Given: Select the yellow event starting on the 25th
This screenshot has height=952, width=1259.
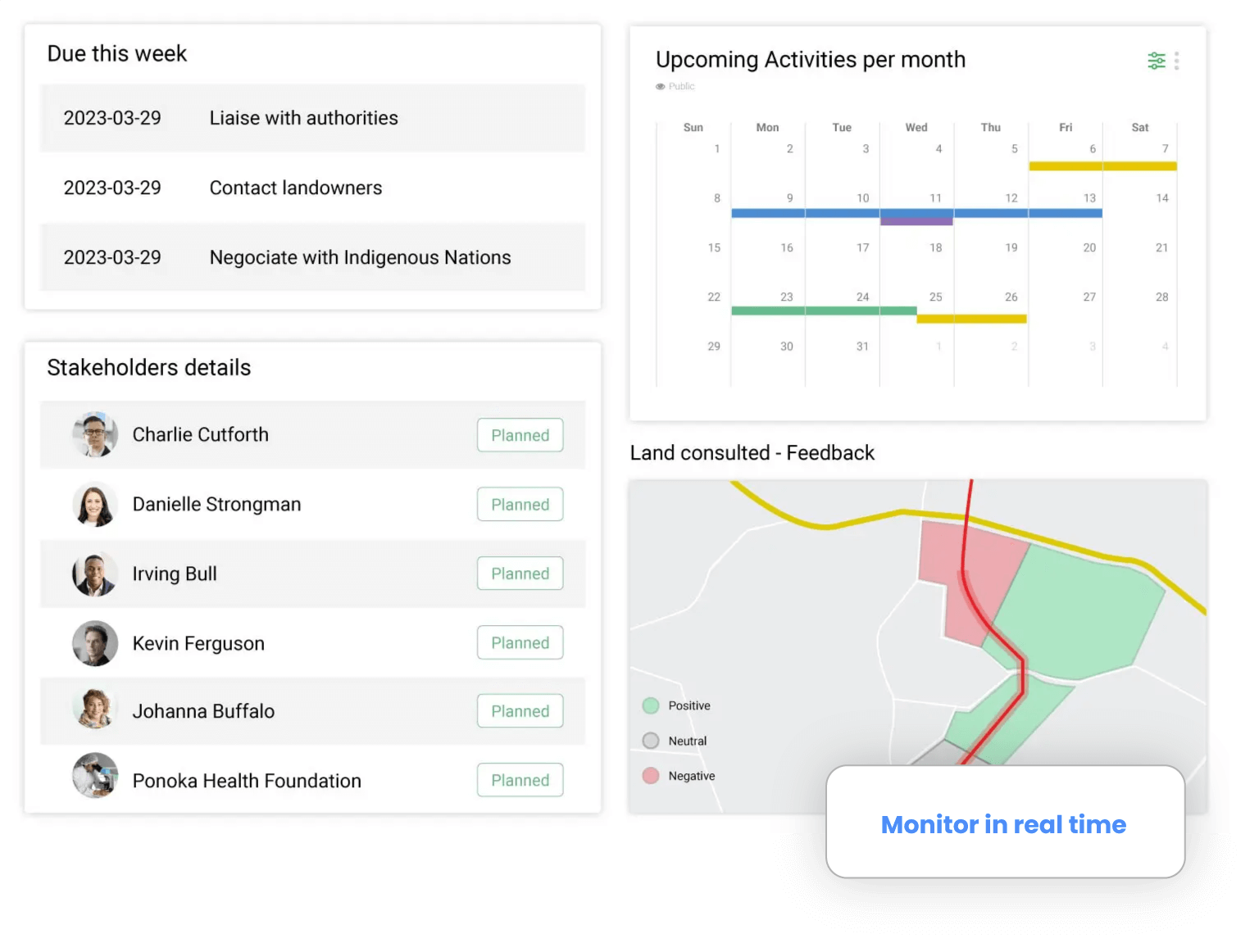Looking at the screenshot, I should 971,319.
